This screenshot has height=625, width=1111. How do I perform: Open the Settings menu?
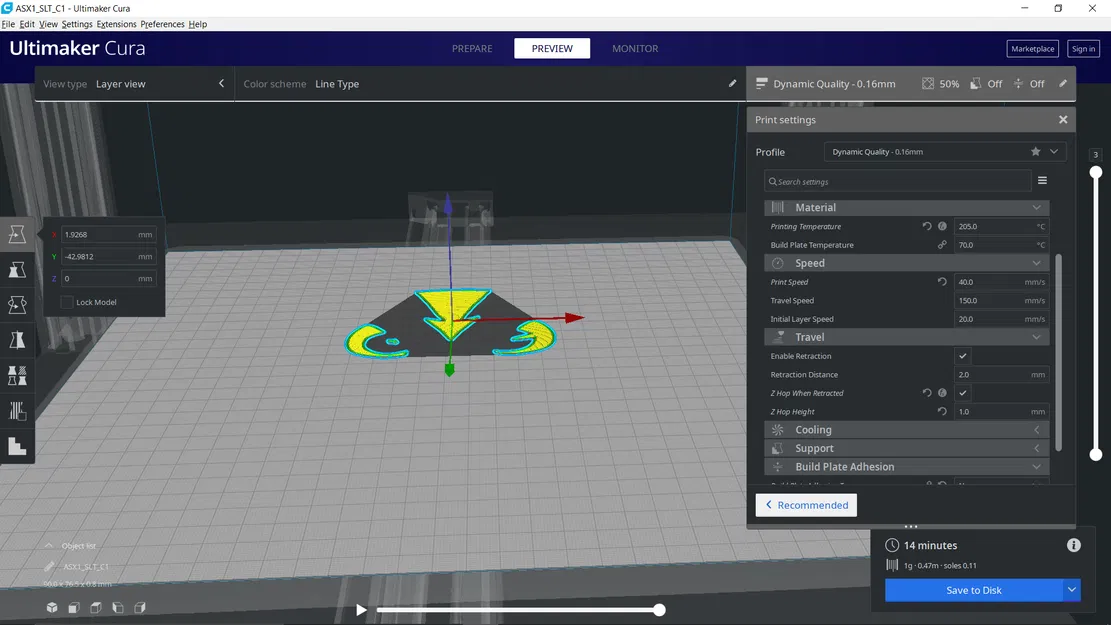(x=77, y=24)
